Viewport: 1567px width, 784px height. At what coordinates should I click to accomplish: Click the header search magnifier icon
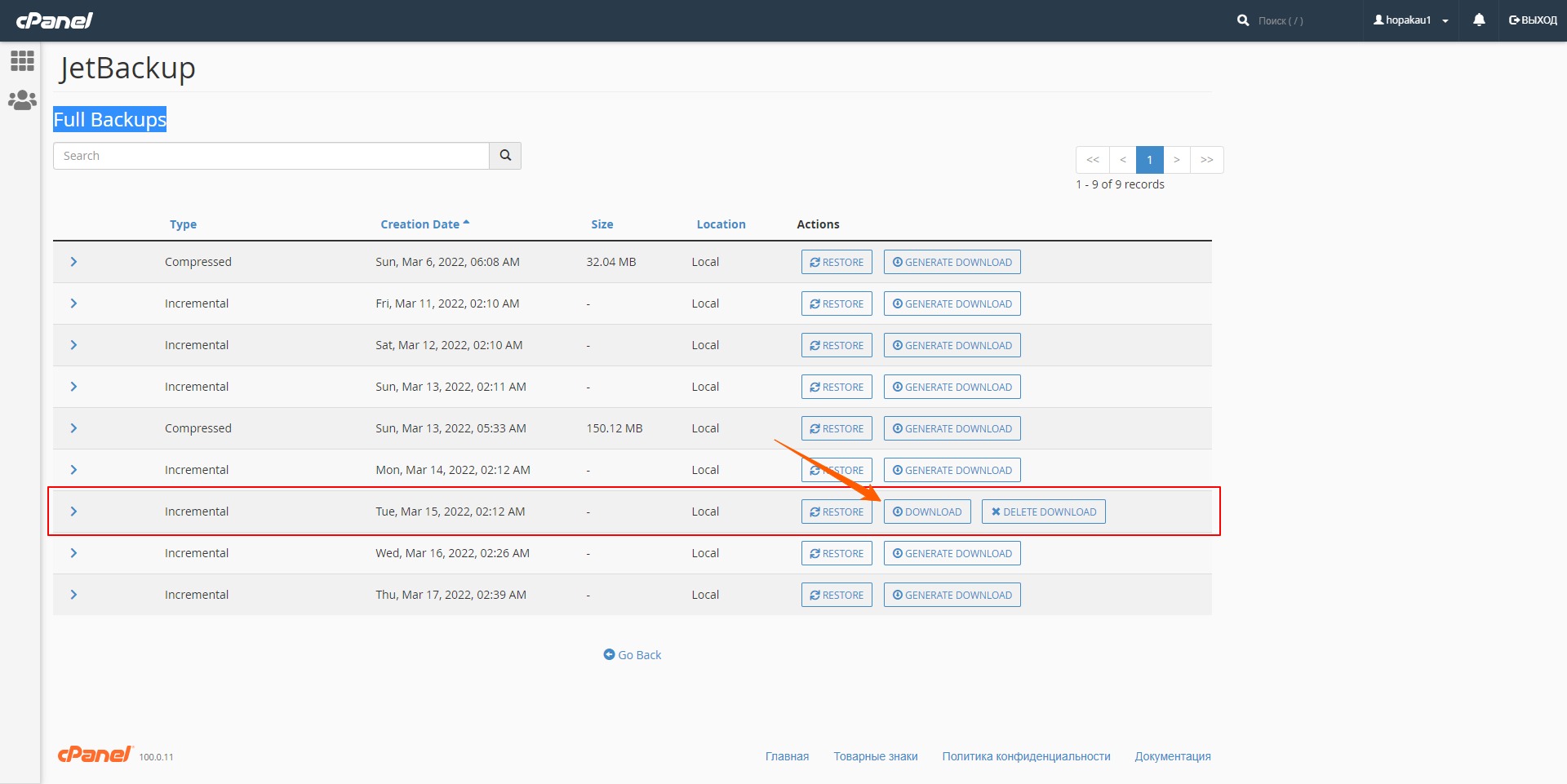[x=1243, y=20]
